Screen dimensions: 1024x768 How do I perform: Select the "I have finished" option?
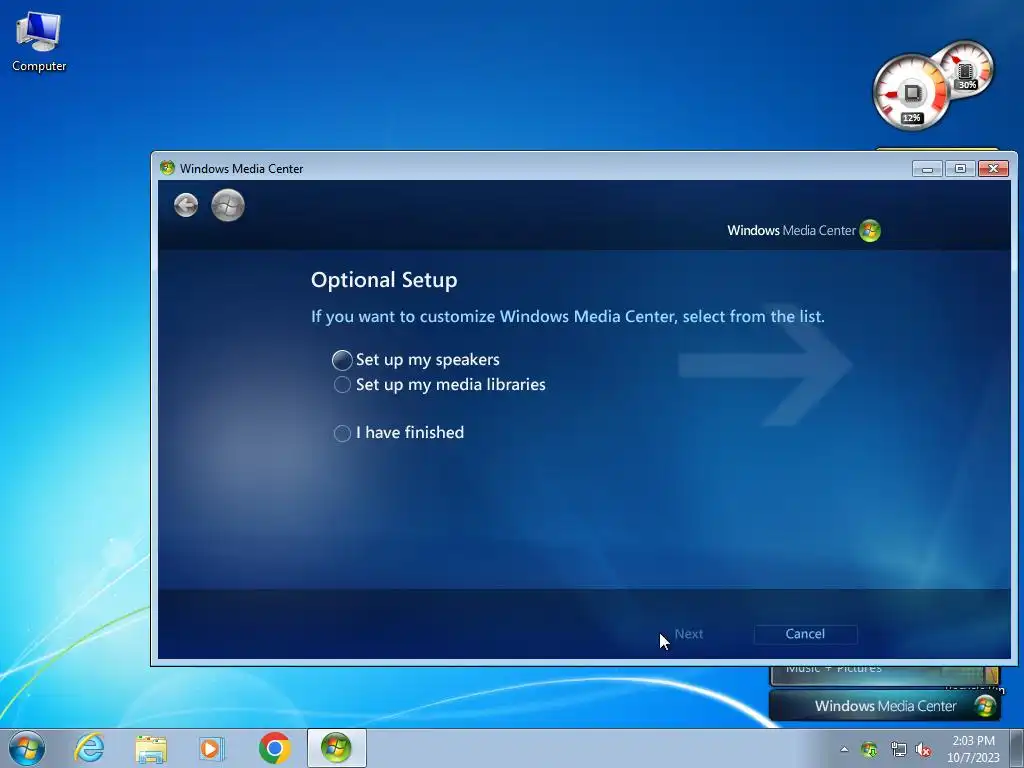(x=399, y=432)
